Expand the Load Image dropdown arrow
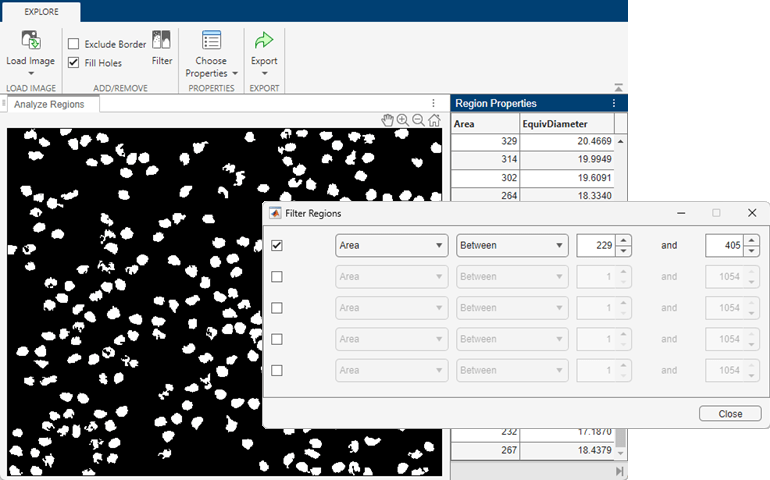Viewport: 770px width, 480px height. pos(30,74)
